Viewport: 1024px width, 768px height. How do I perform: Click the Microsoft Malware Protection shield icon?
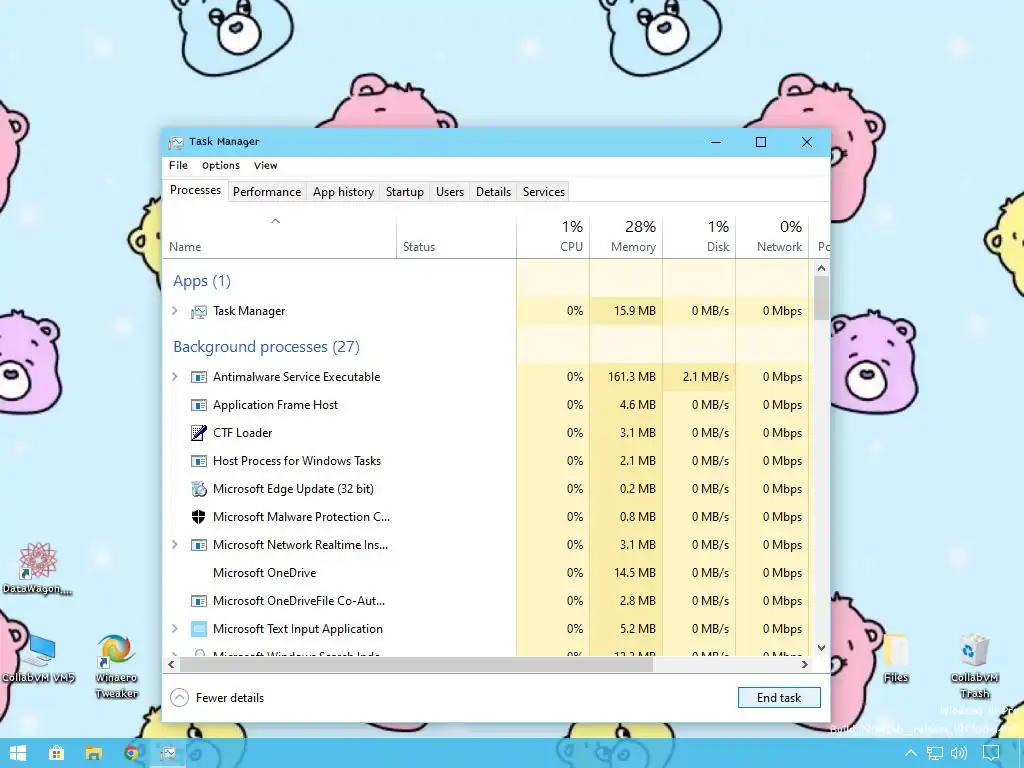pos(199,517)
